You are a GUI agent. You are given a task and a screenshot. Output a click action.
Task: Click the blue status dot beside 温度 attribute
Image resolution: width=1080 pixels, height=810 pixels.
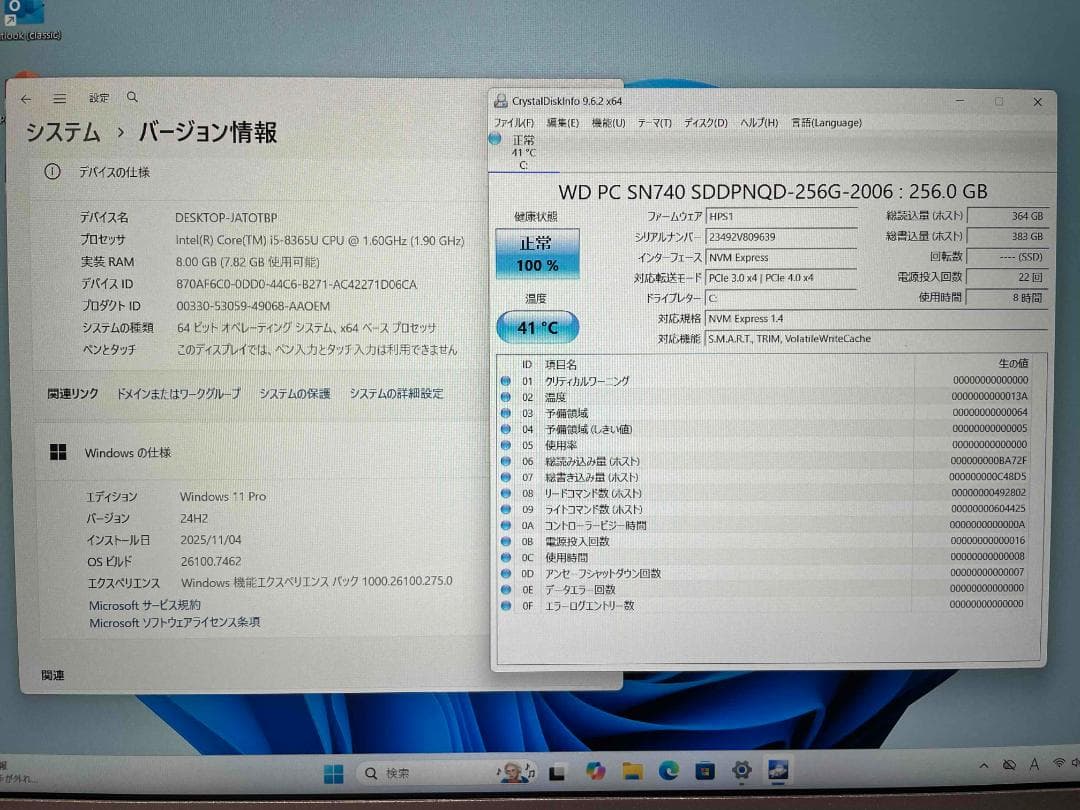click(506, 397)
